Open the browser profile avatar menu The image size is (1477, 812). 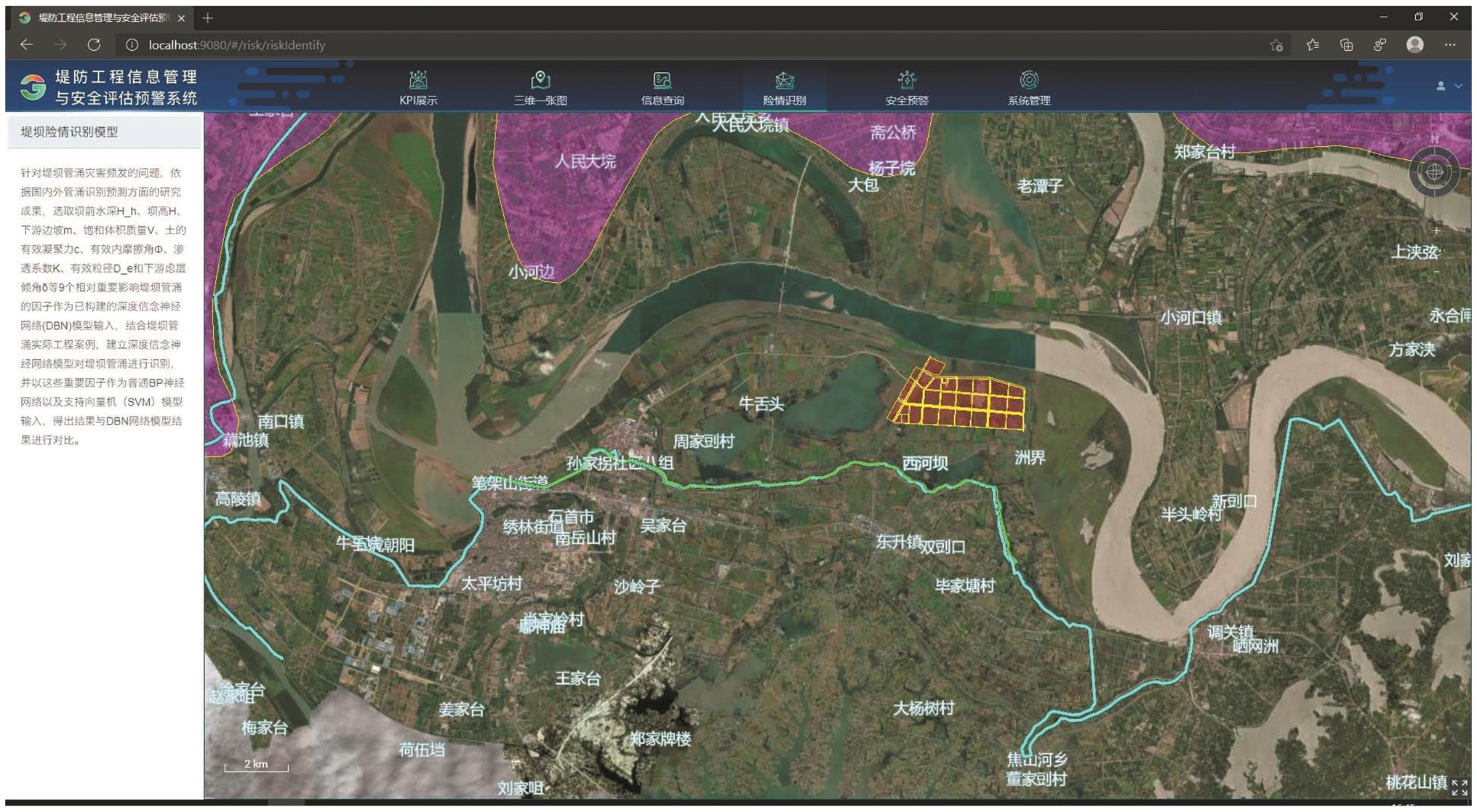tap(1414, 45)
